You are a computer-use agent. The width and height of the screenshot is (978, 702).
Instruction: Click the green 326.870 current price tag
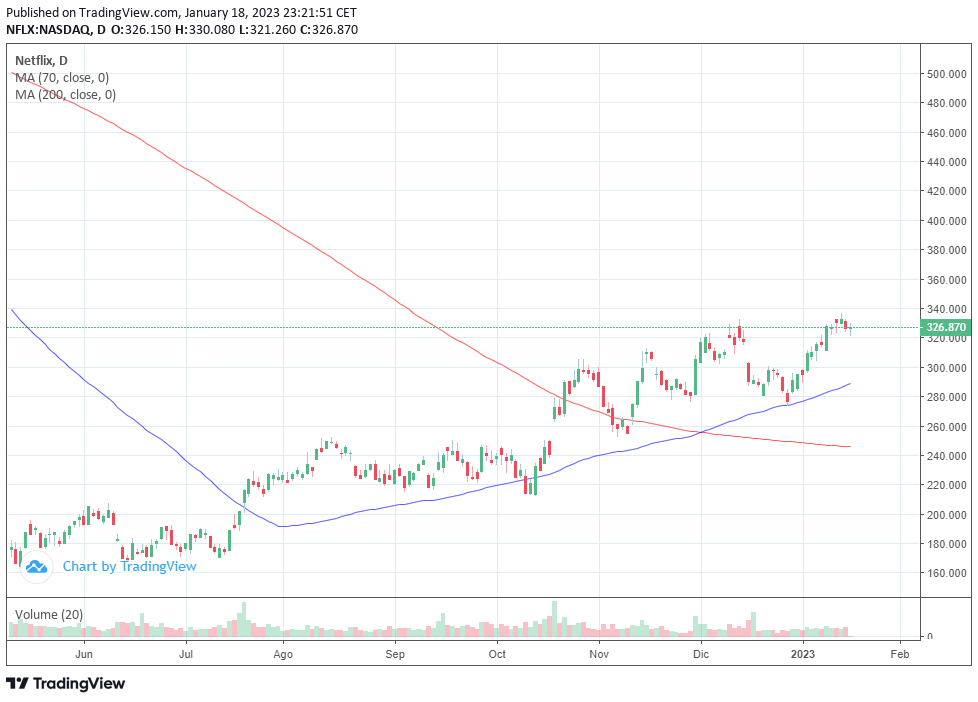click(x=946, y=328)
